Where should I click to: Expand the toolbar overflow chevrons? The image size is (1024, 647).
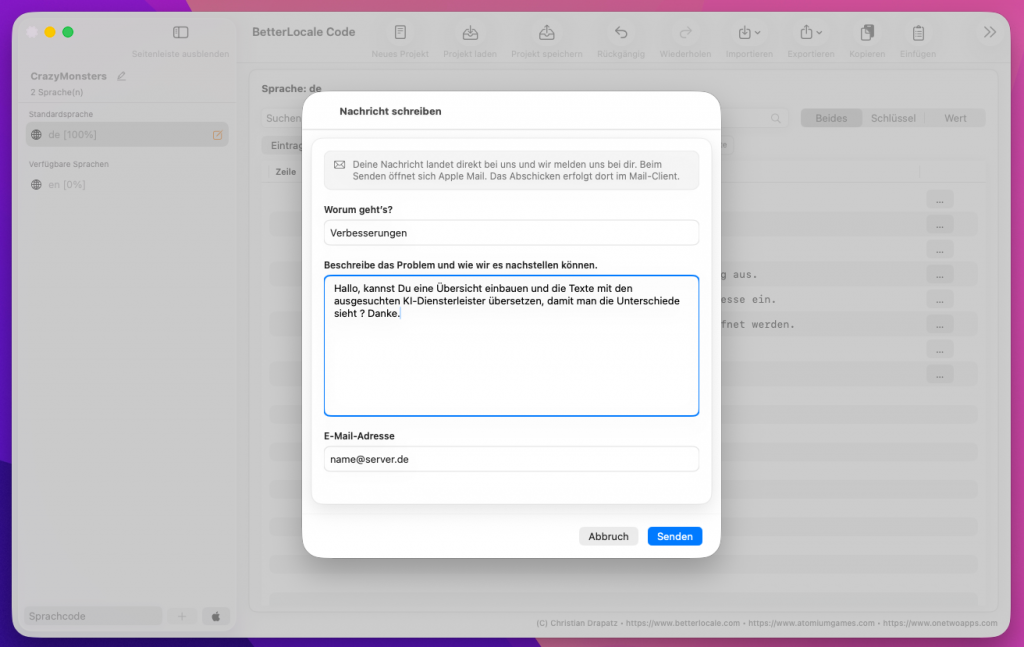pyautogui.click(x=989, y=32)
